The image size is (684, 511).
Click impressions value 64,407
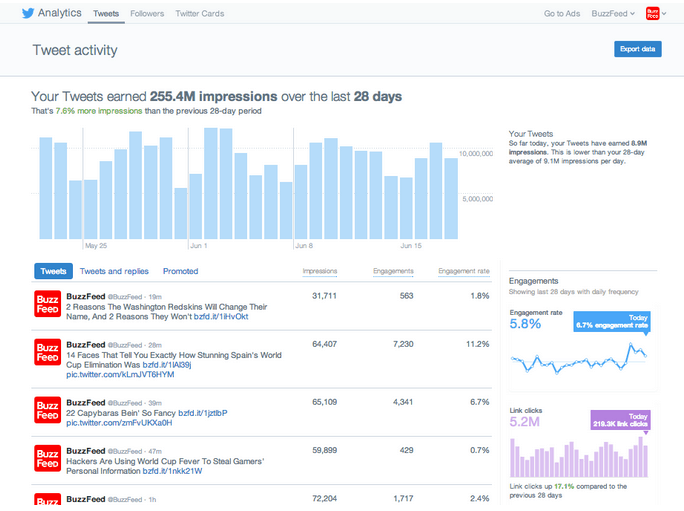point(324,344)
